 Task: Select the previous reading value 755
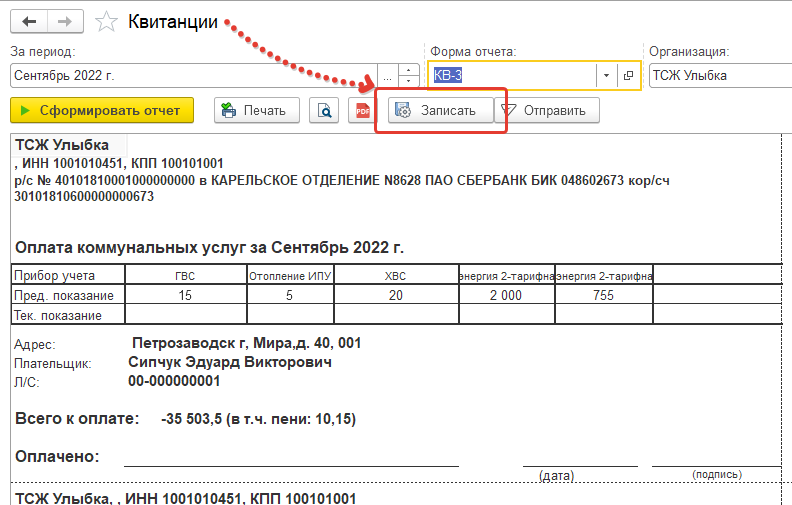[603, 295]
